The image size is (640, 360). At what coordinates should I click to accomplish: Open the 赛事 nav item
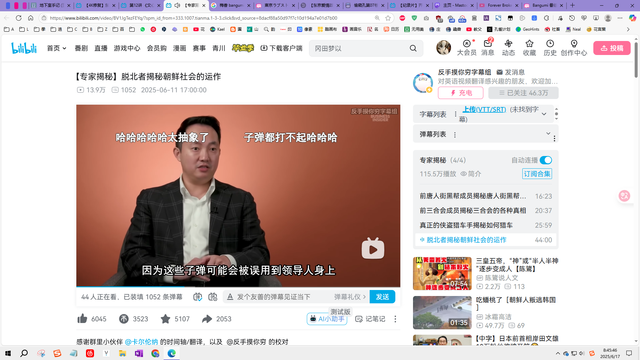199,48
